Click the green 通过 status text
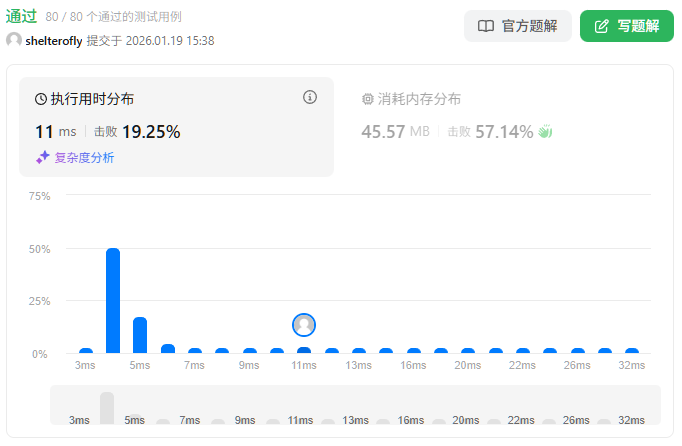 point(22,16)
